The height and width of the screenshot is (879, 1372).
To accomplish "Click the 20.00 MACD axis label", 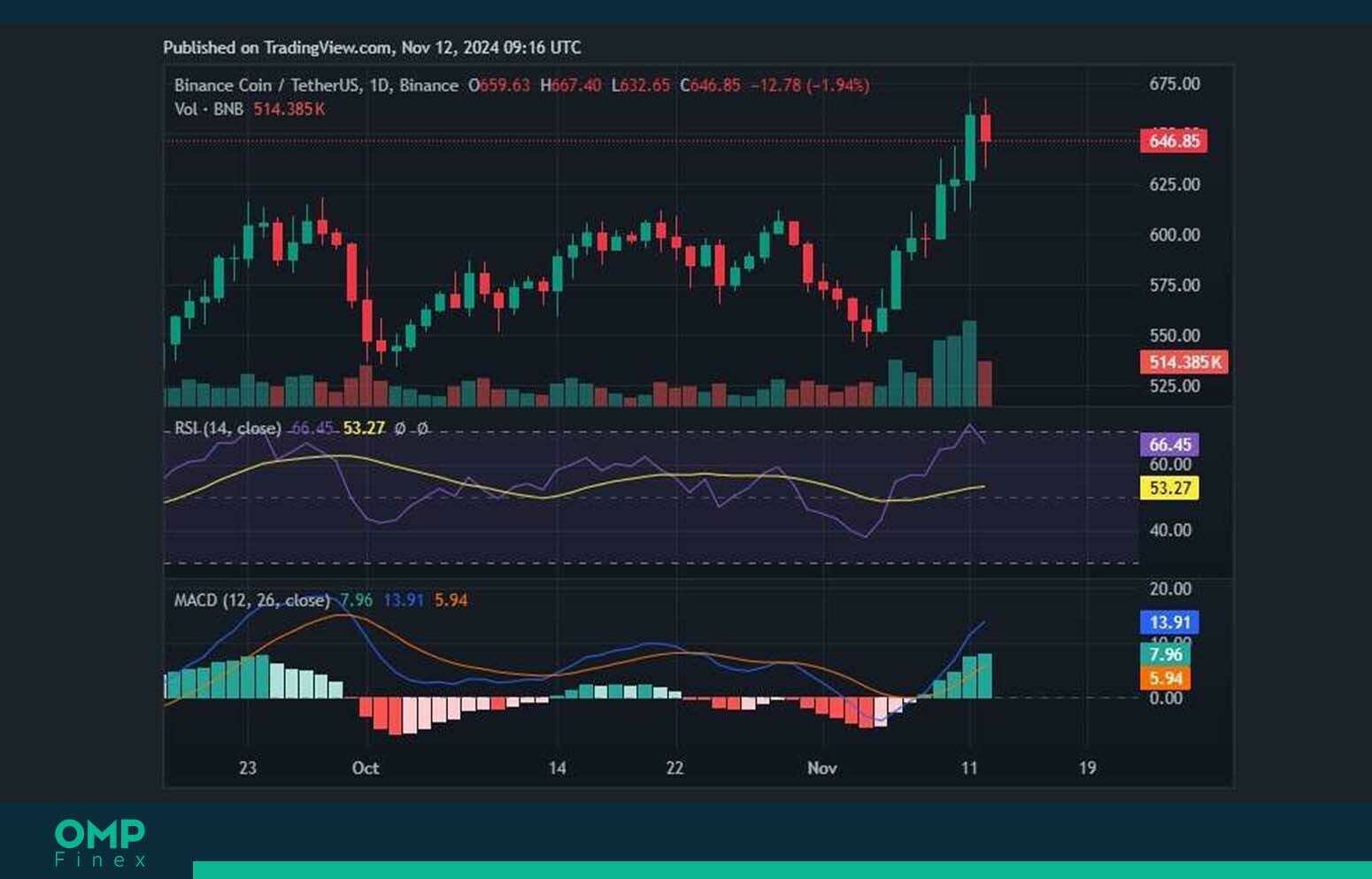I will [1169, 590].
